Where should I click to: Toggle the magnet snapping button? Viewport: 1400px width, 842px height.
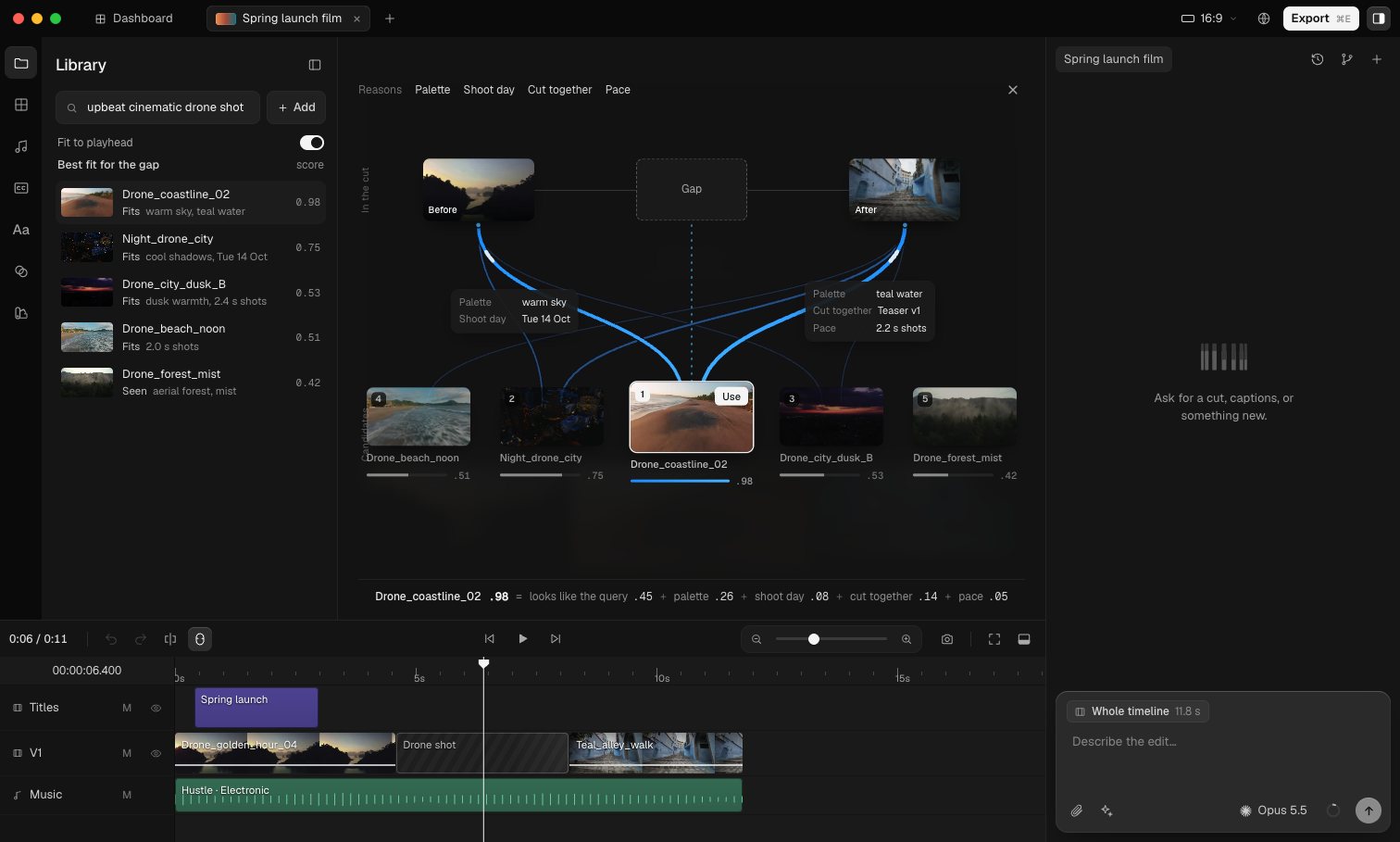coord(200,639)
